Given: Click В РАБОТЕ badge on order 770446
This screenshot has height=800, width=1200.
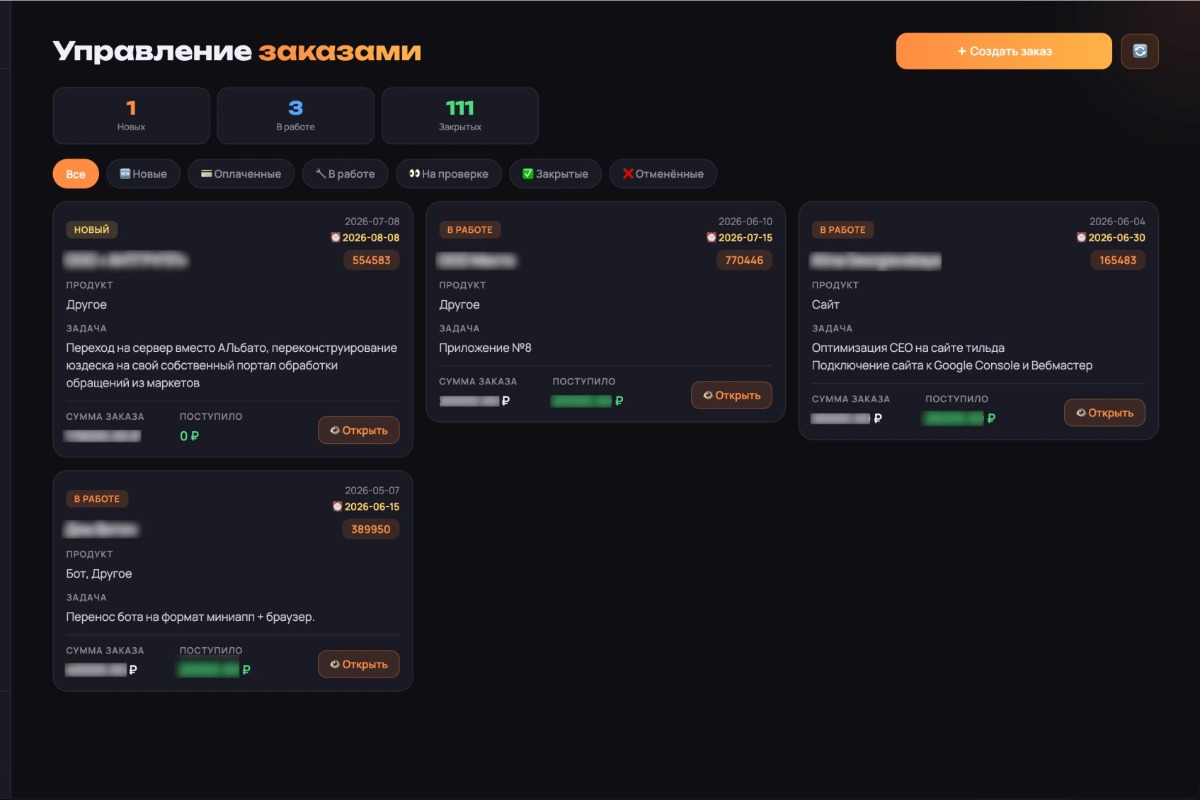Looking at the screenshot, I should click(x=470, y=230).
